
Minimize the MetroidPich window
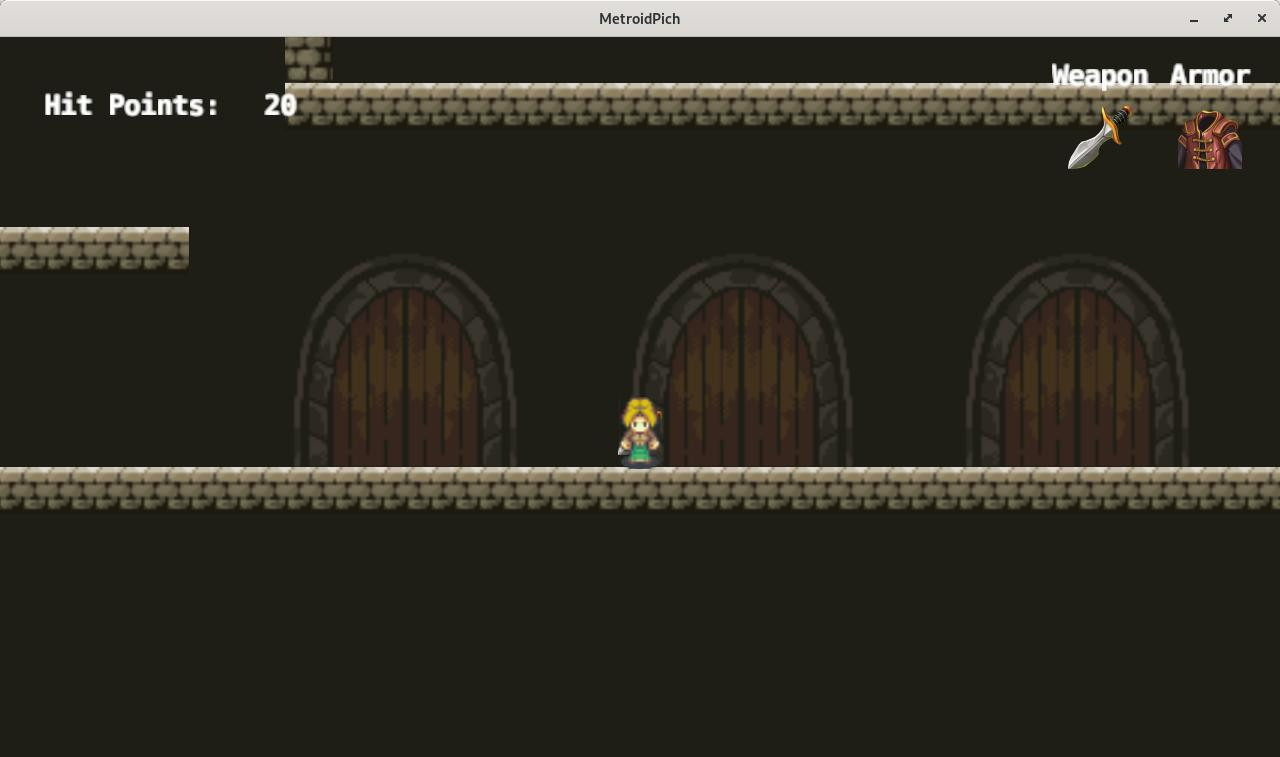point(1194,19)
